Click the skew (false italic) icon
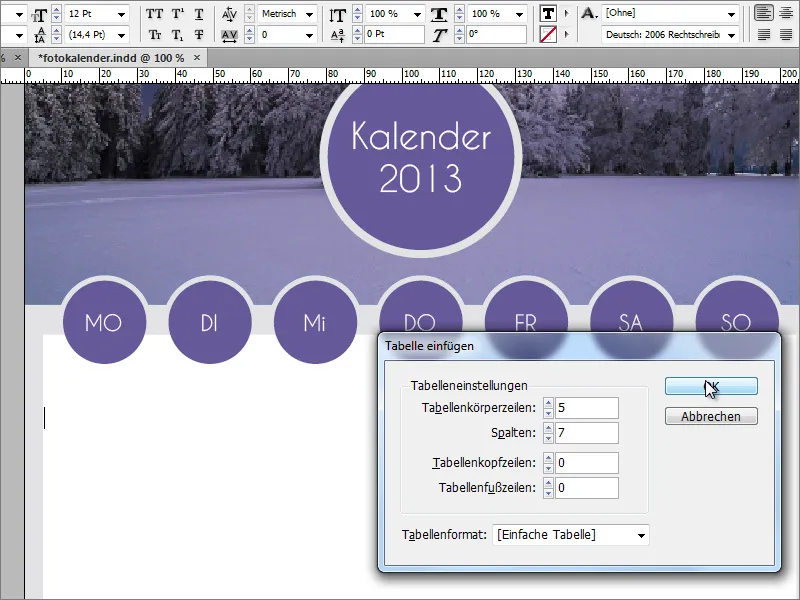Image resolution: width=800 pixels, height=600 pixels. click(x=439, y=35)
